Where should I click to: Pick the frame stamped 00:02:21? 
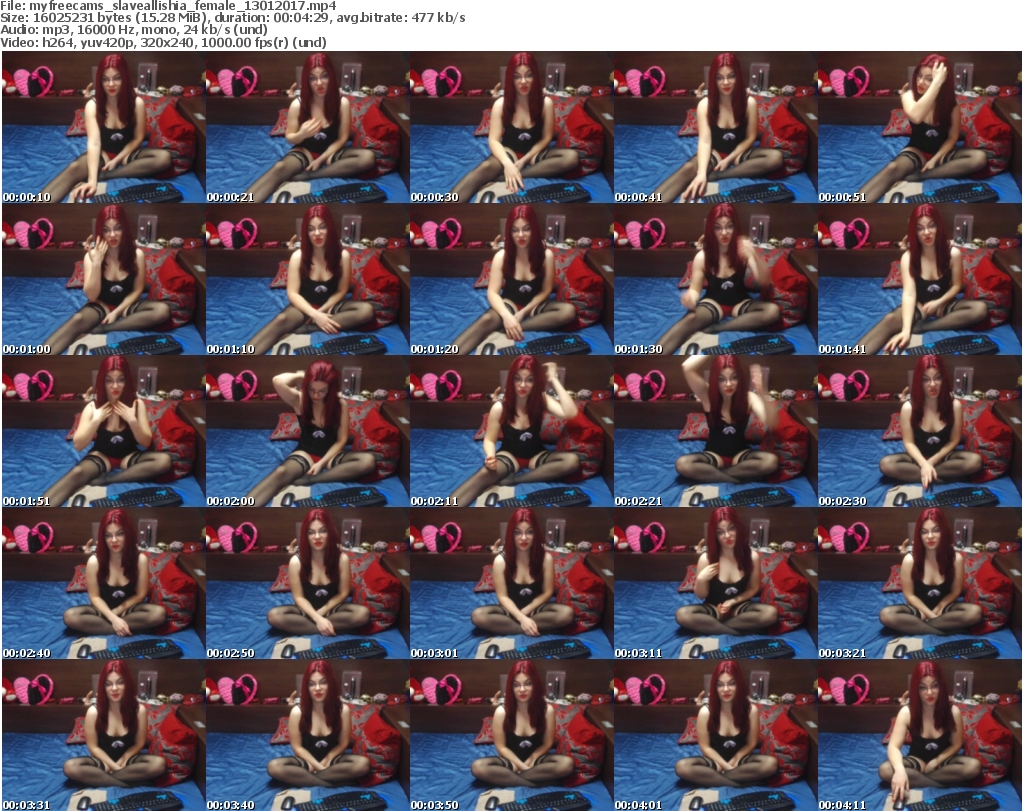tap(715, 431)
